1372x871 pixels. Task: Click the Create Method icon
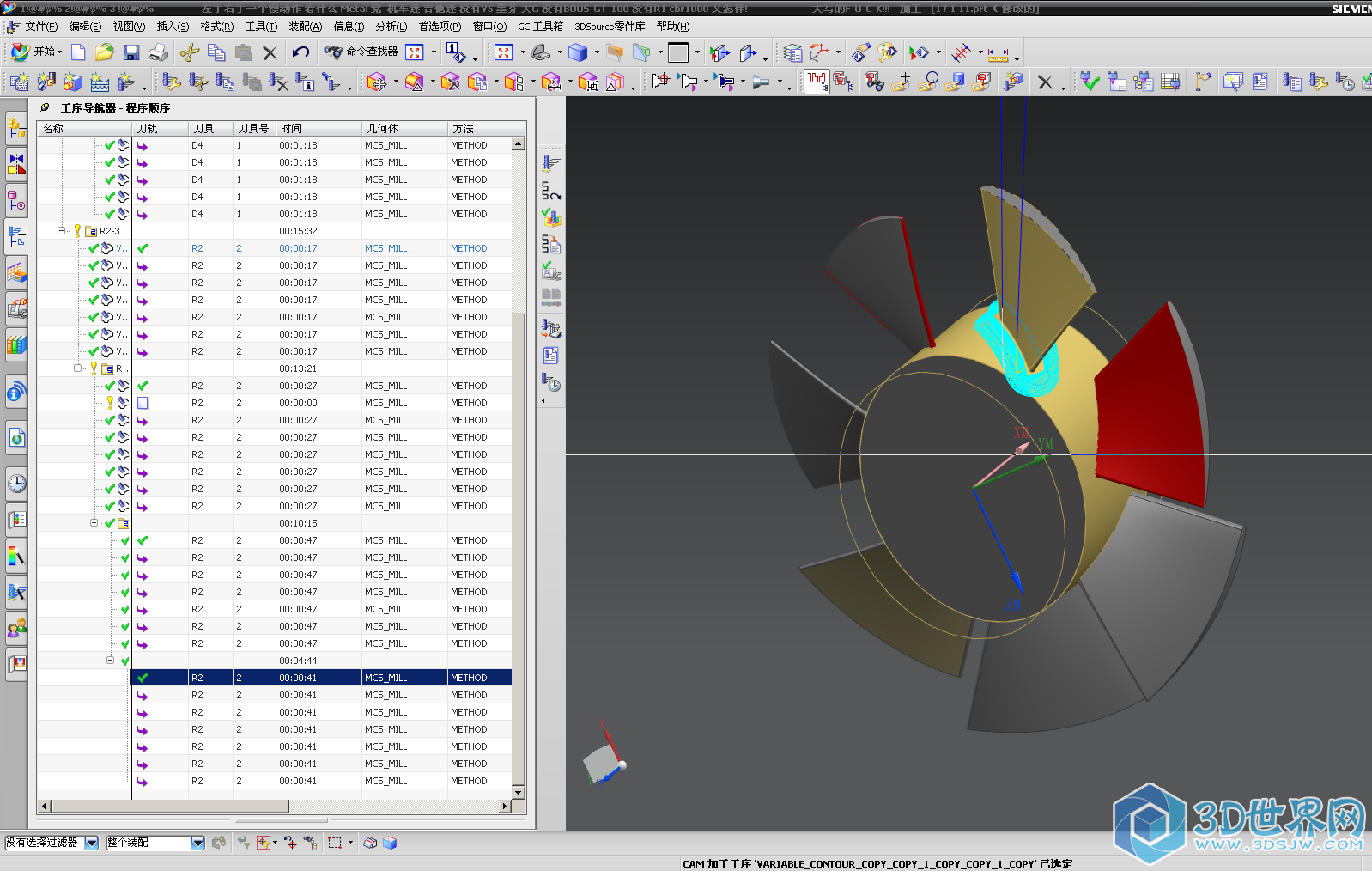100,82
